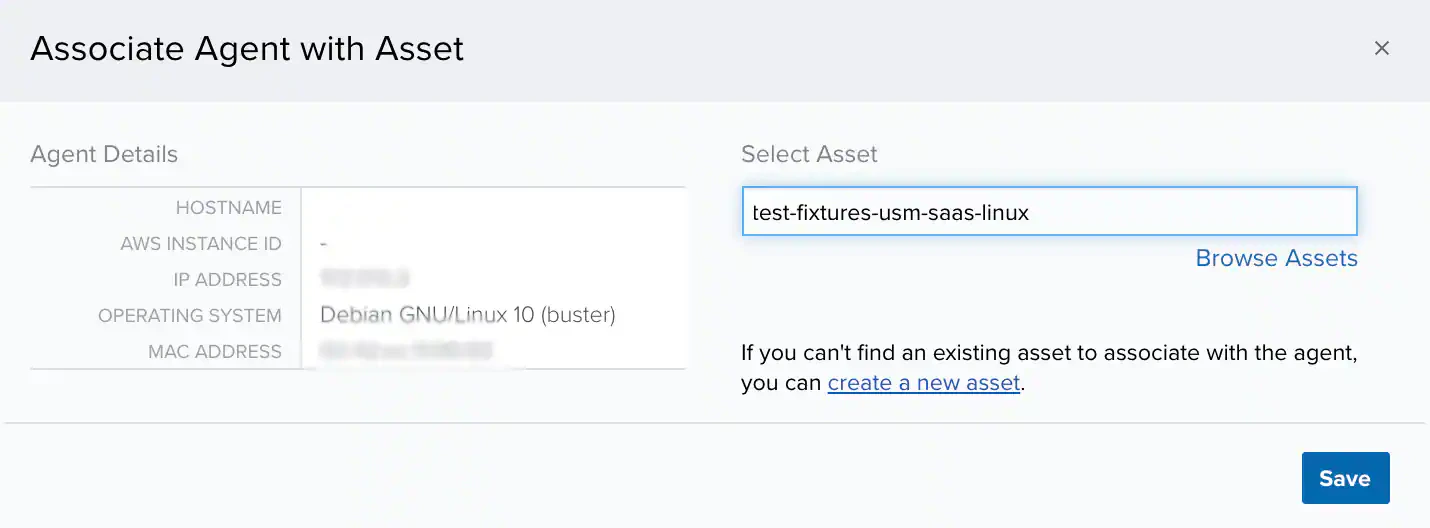
Task: Click the 'Associate Agent with Asset' title
Action: coord(247,48)
